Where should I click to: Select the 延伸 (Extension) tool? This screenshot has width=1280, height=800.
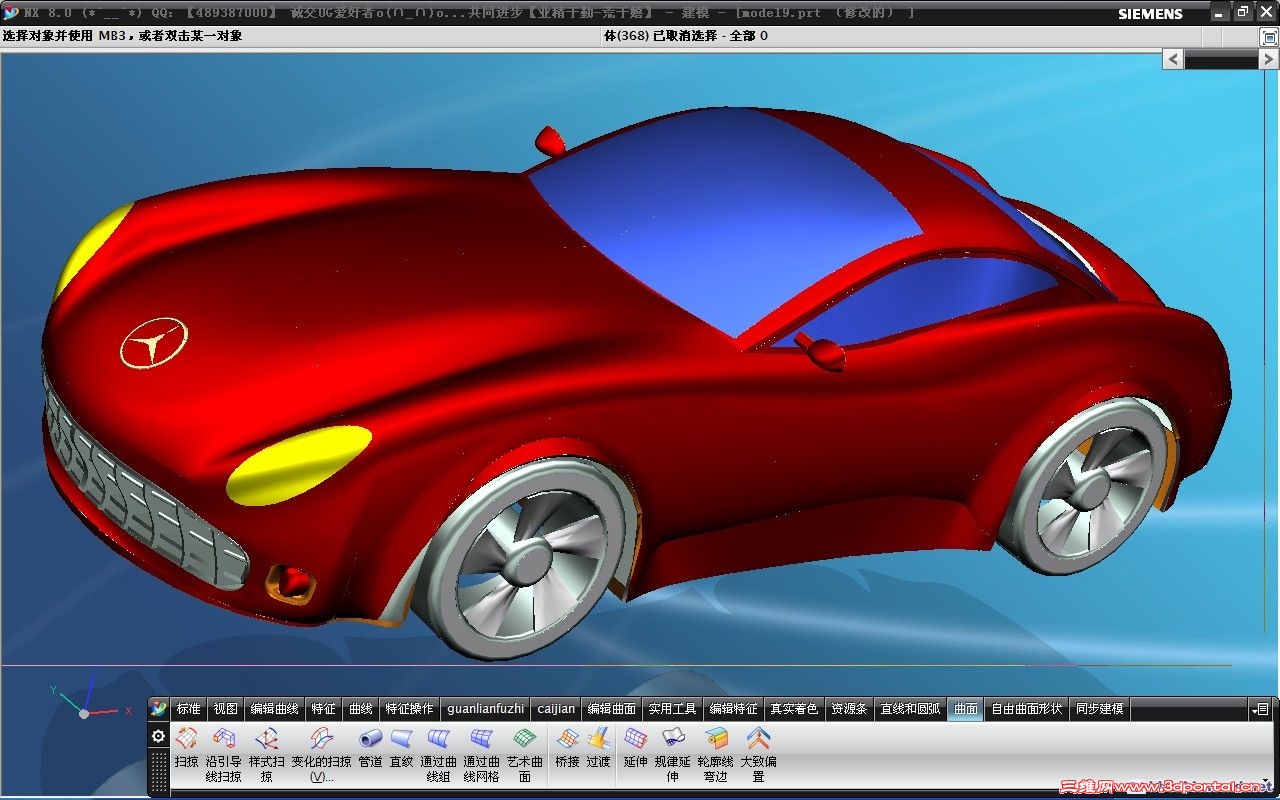635,748
